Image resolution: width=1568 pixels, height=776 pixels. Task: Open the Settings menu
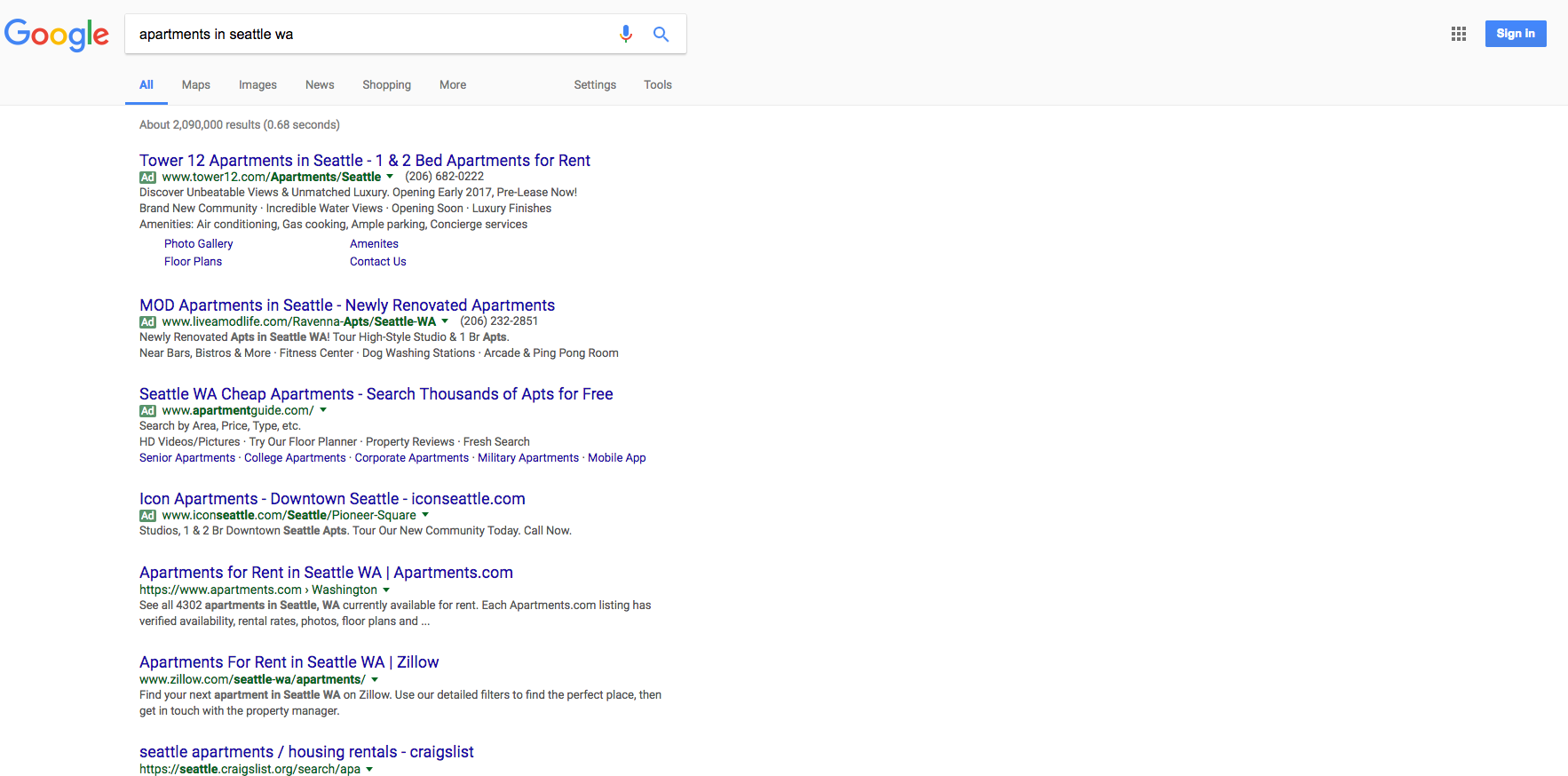coord(595,85)
